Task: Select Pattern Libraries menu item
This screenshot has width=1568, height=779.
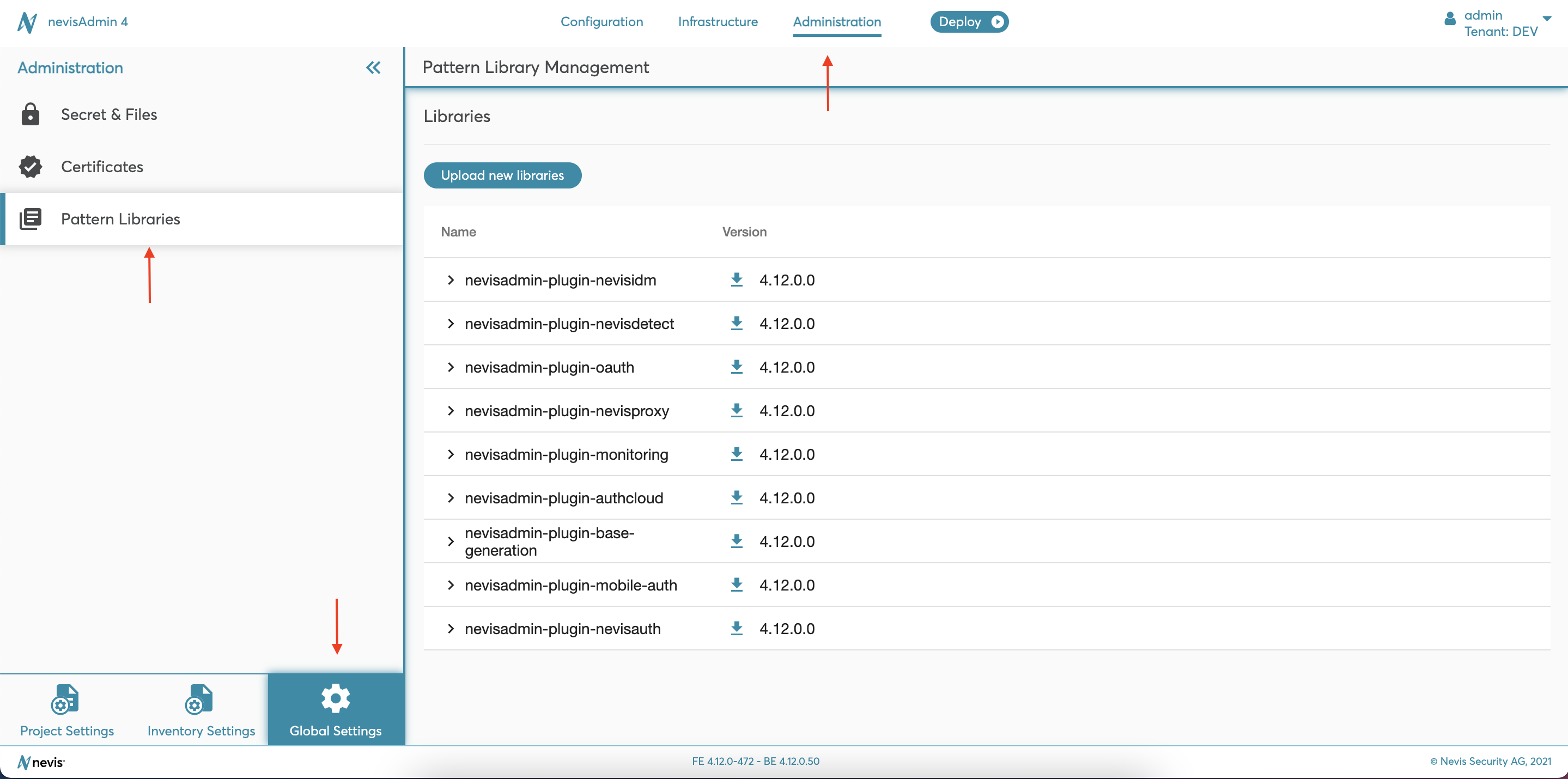Action: point(202,219)
